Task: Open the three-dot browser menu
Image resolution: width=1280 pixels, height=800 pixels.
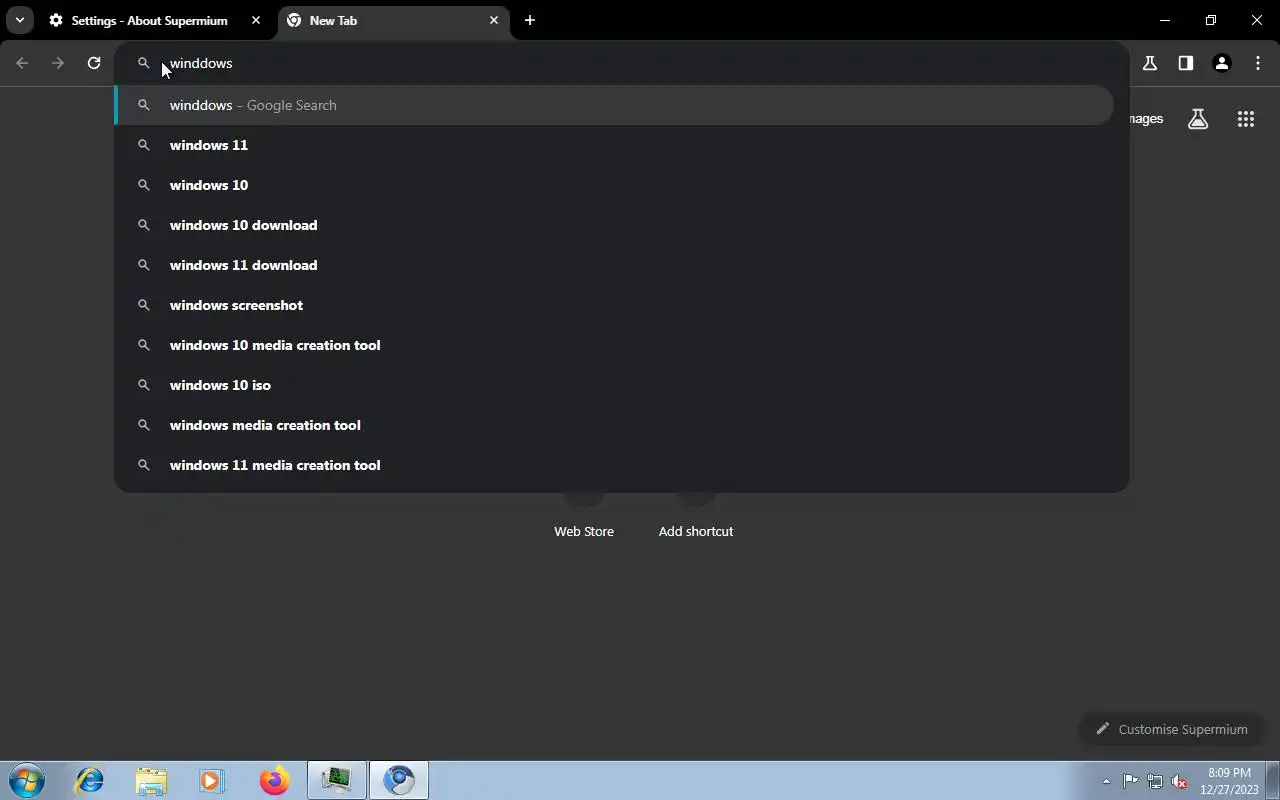Action: pos(1258,63)
